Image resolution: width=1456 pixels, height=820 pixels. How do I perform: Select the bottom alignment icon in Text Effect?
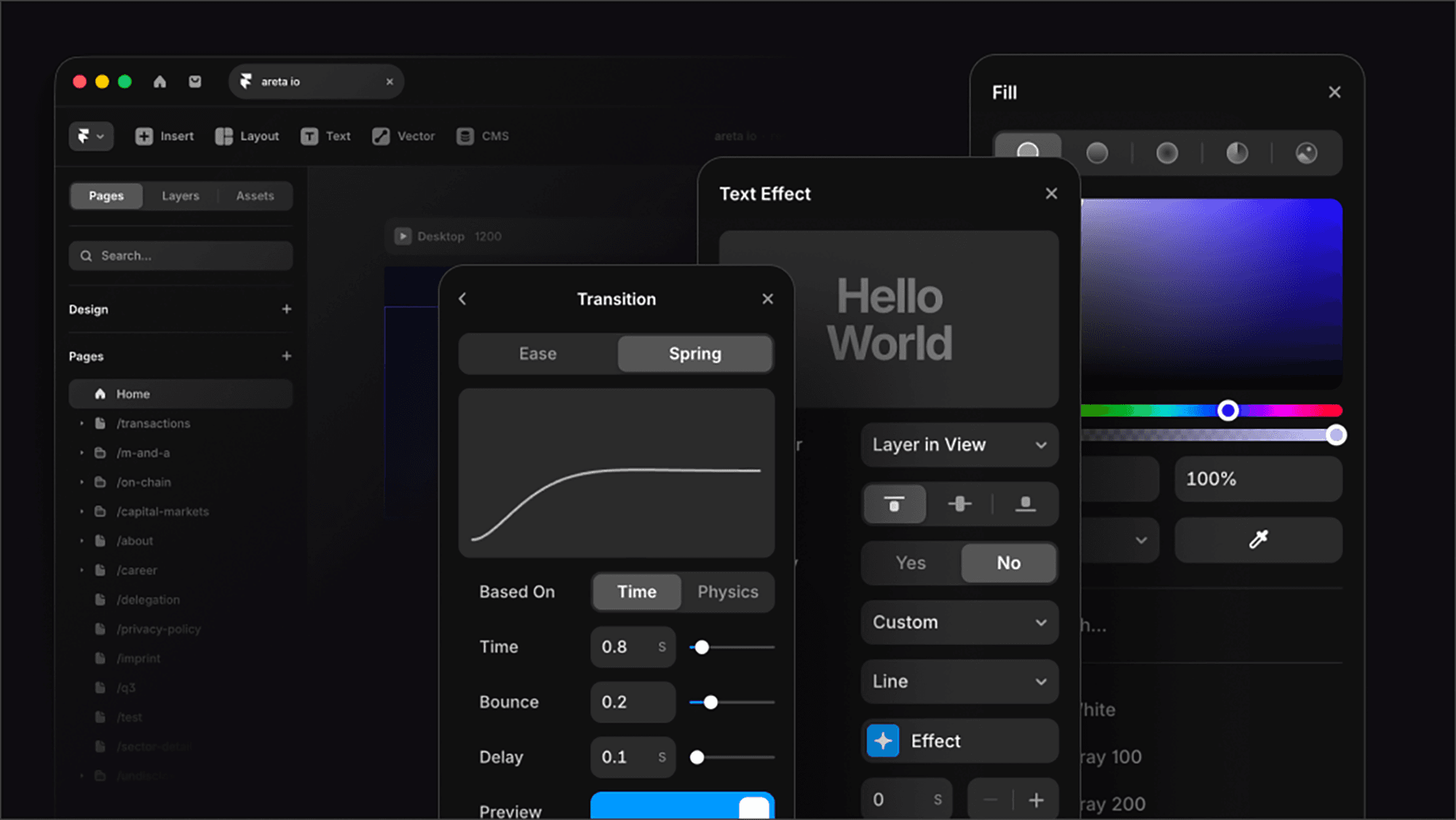tap(1026, 504)
